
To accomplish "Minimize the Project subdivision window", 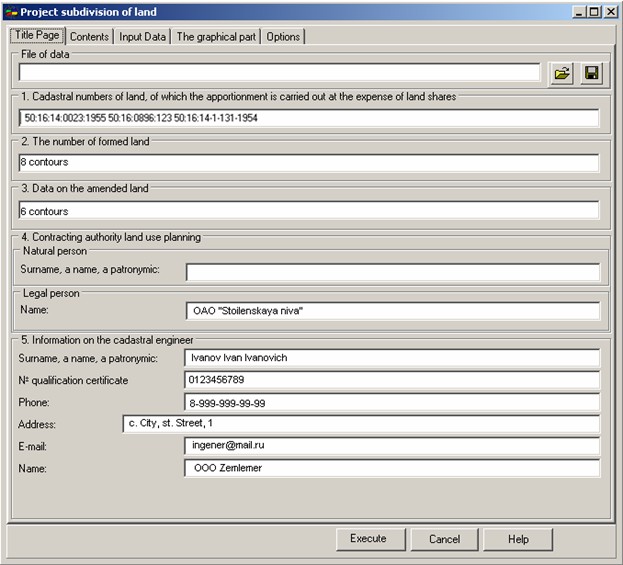I will 580,12.
